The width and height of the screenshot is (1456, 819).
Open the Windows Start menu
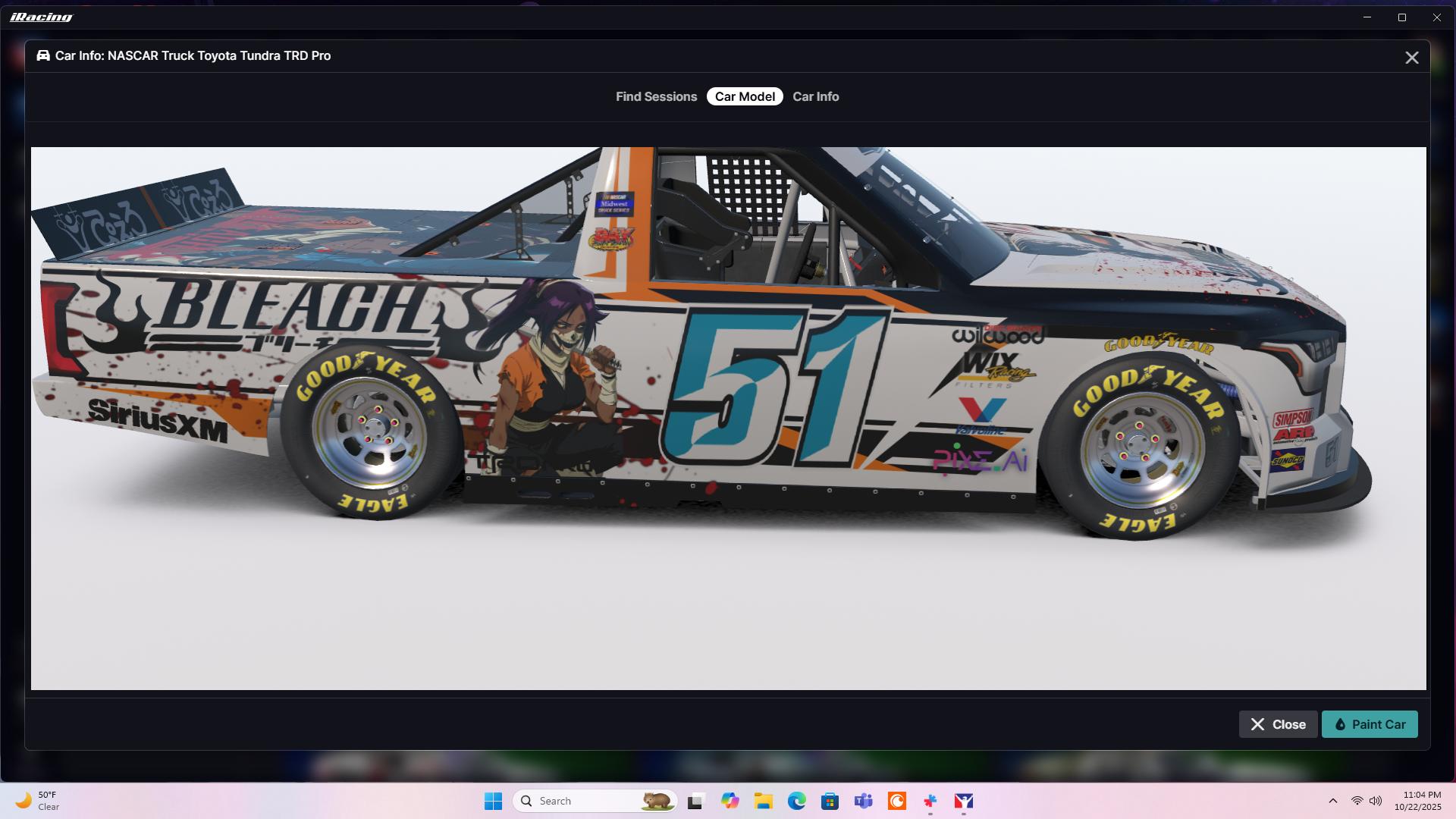pos(493,801)
